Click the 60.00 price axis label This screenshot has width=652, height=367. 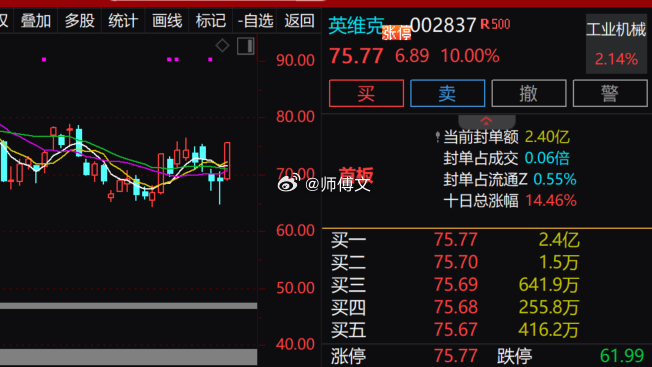[x=295, y=231]
